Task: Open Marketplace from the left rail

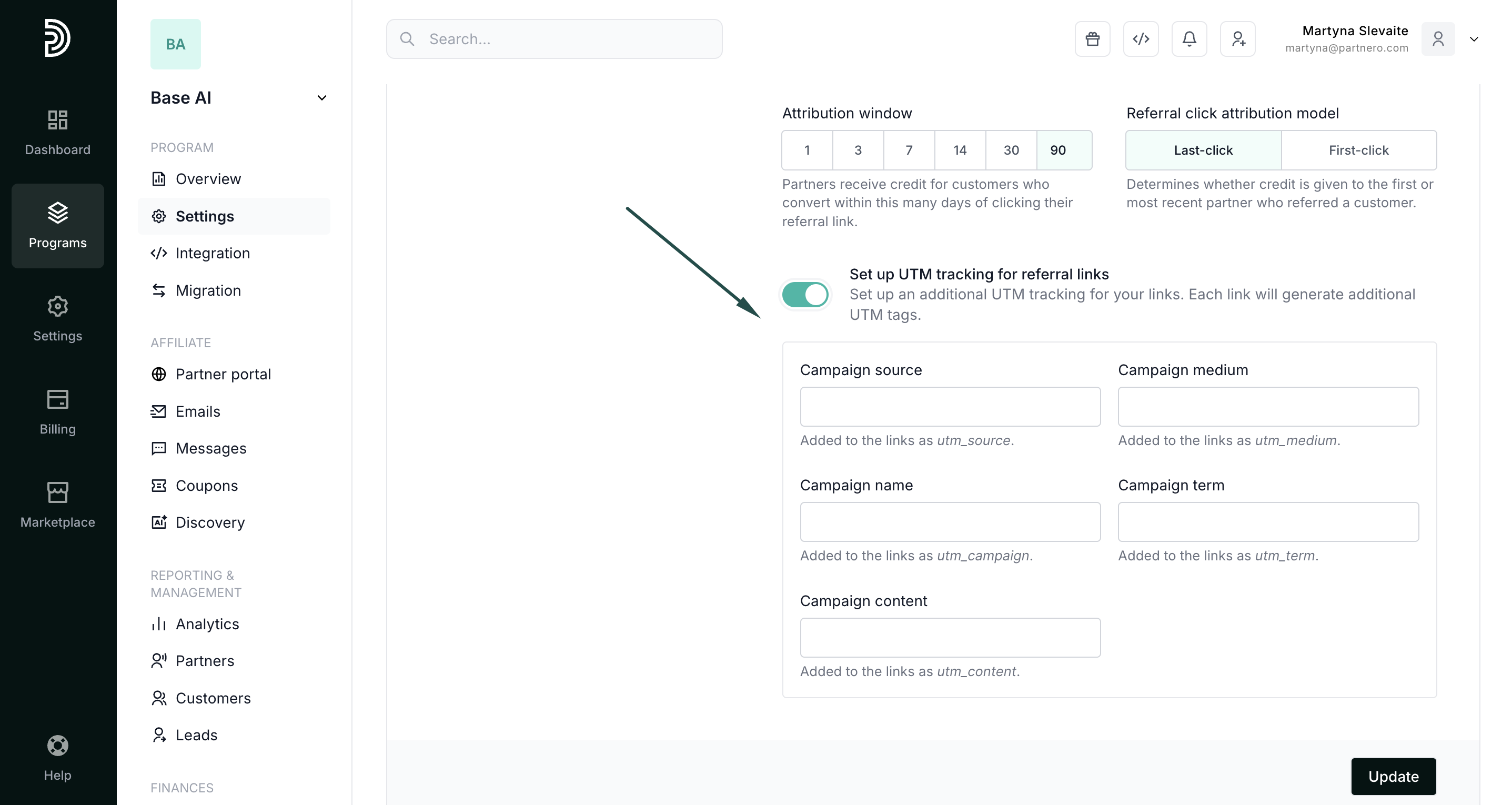Action: (57, 505)
